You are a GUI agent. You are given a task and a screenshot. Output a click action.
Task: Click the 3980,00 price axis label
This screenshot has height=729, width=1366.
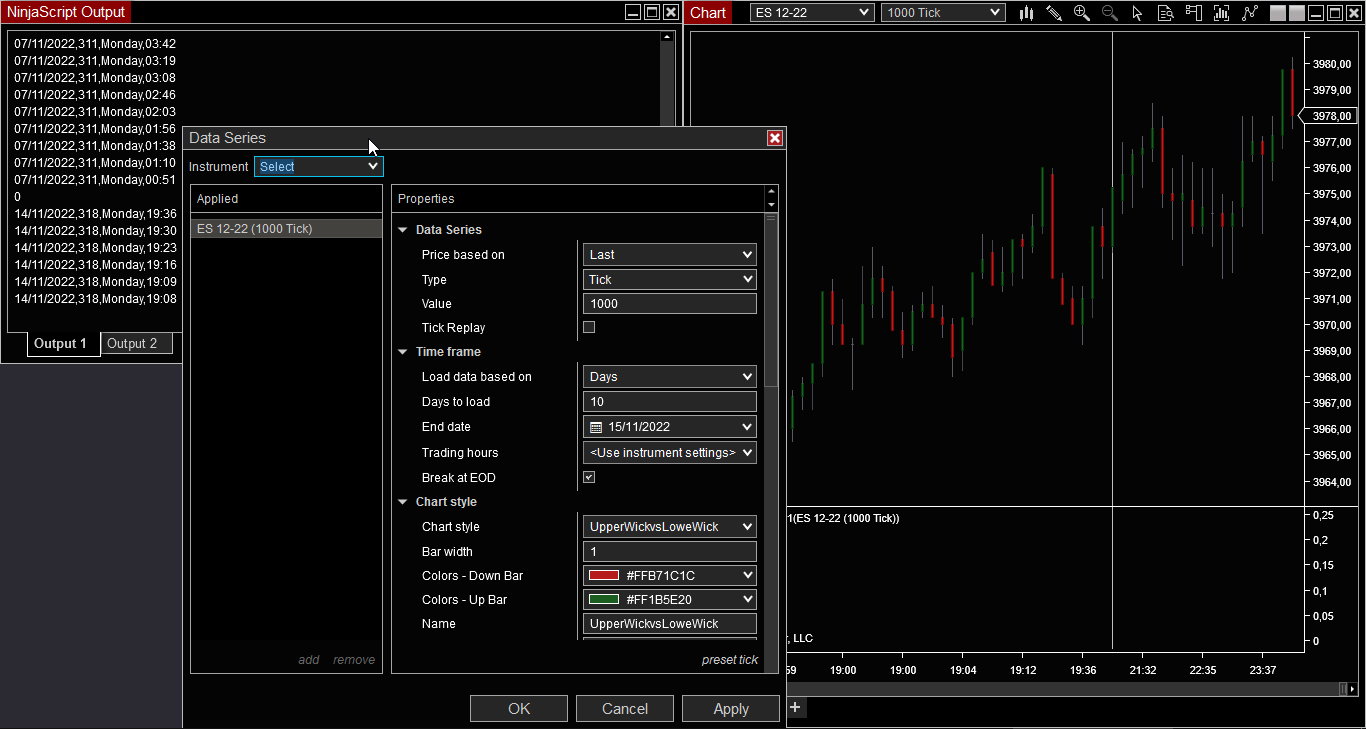pos(1332,64)
